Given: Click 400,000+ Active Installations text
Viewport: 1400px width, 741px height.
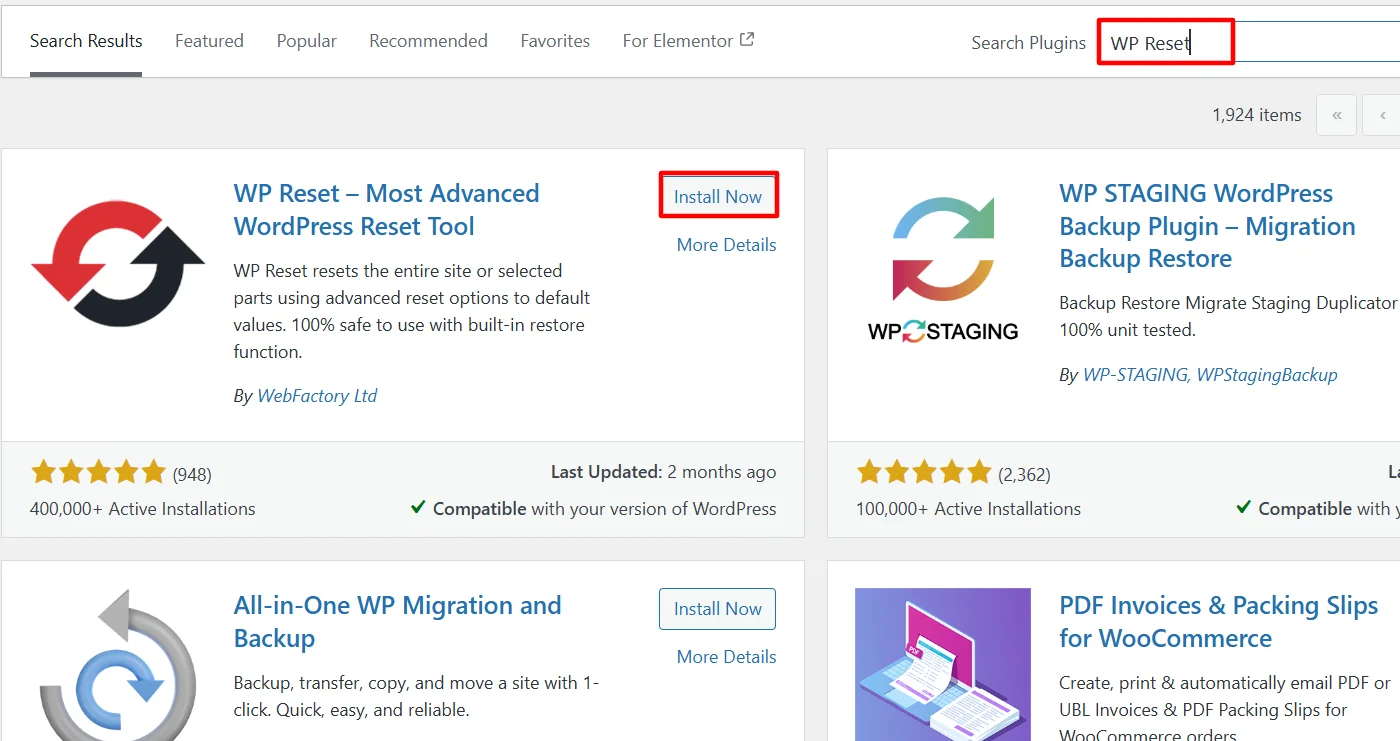Looking at the screenshot, I should coord(143,509).
